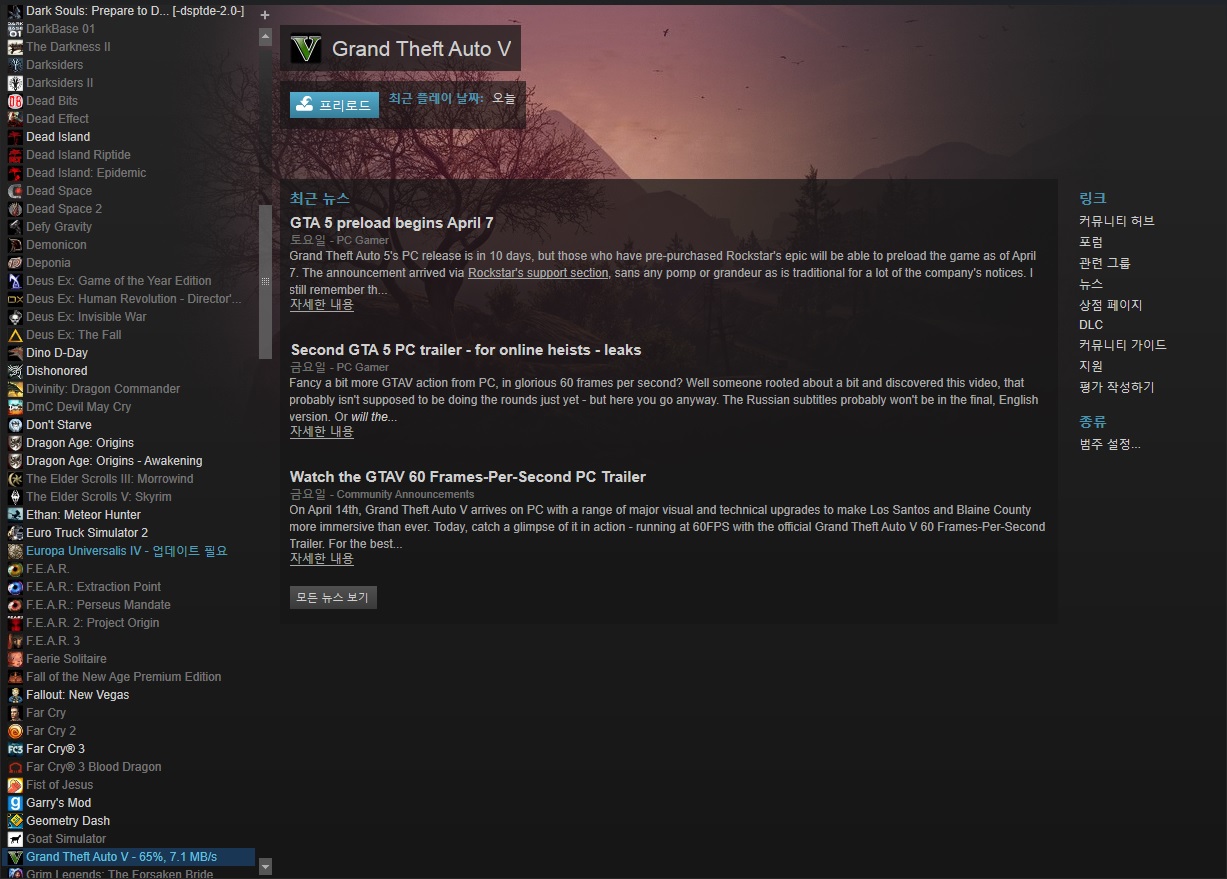
Task: Select the Dead Island icon
Action: tap(15, 137)
